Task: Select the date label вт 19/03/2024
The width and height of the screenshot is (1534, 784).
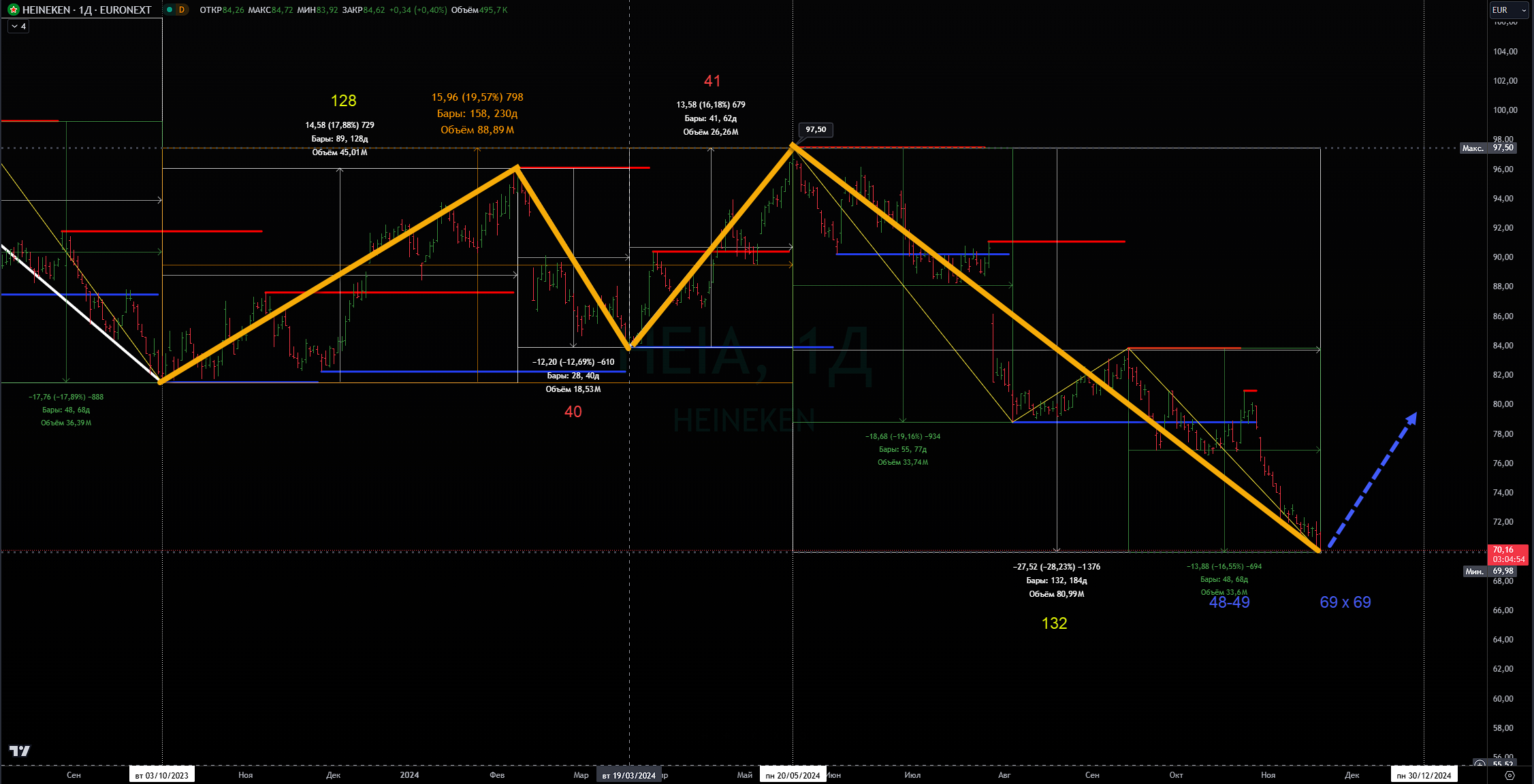Action: (x=628, y=775)
